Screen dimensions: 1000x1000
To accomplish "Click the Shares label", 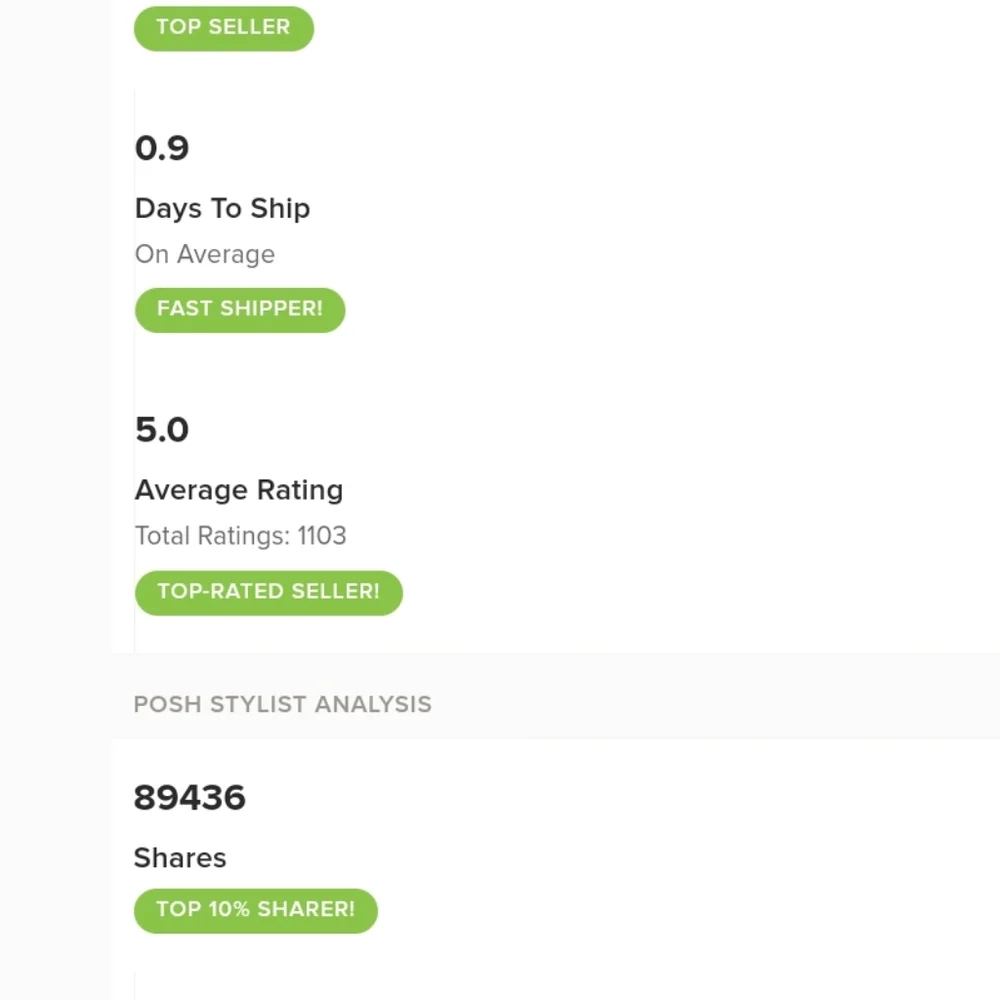I will (x=180, y=858).
